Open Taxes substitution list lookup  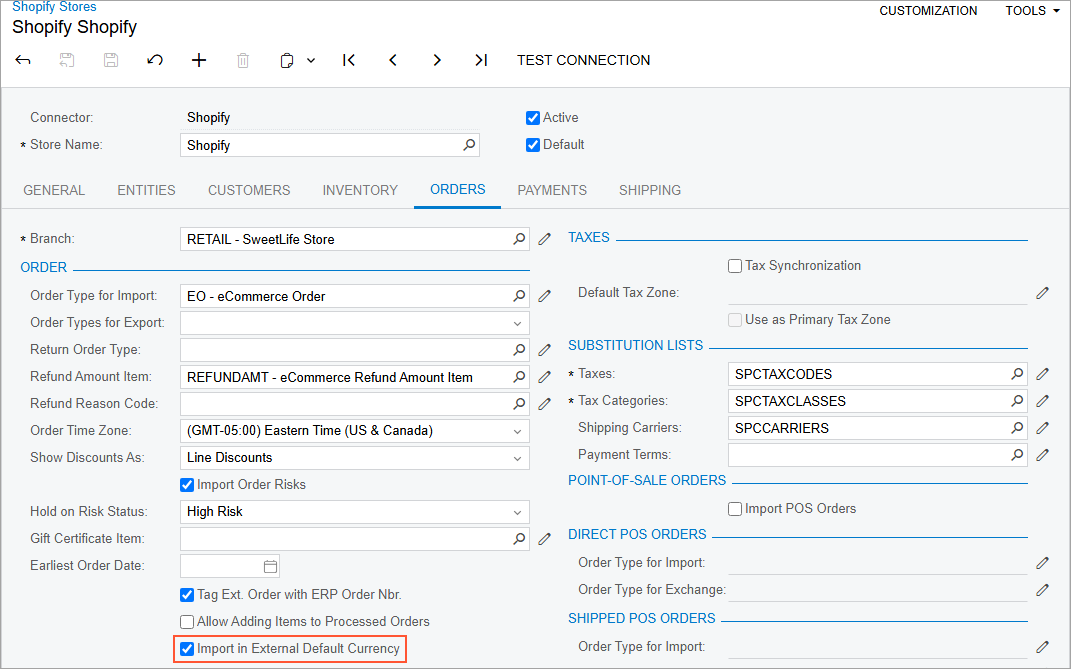(1017, 373)
